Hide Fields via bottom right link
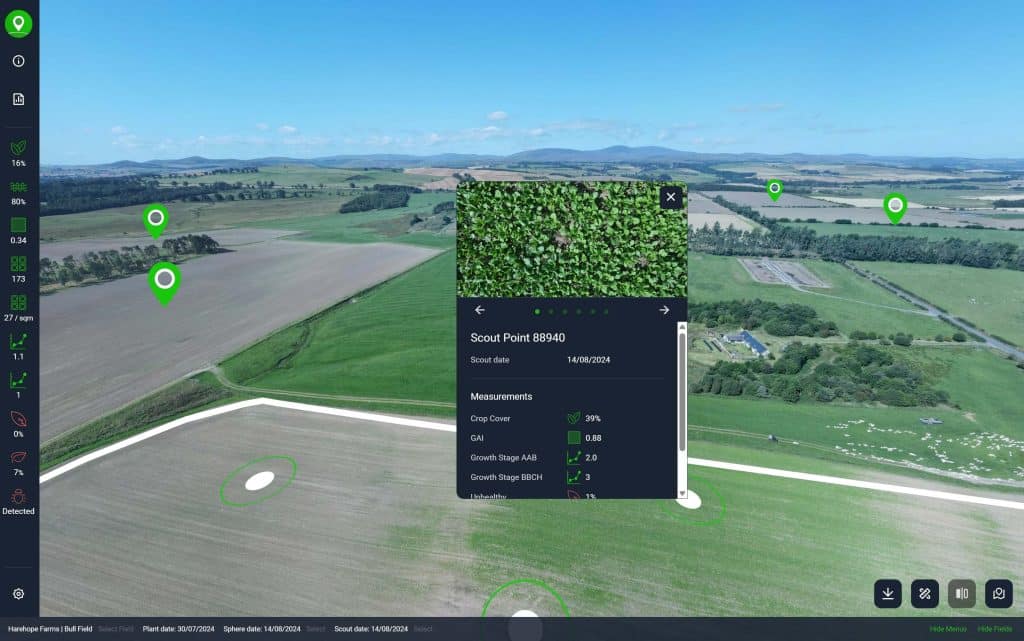Image resolution: width=1024 pixels, height=641 pixels. click(x=996, y=629)
